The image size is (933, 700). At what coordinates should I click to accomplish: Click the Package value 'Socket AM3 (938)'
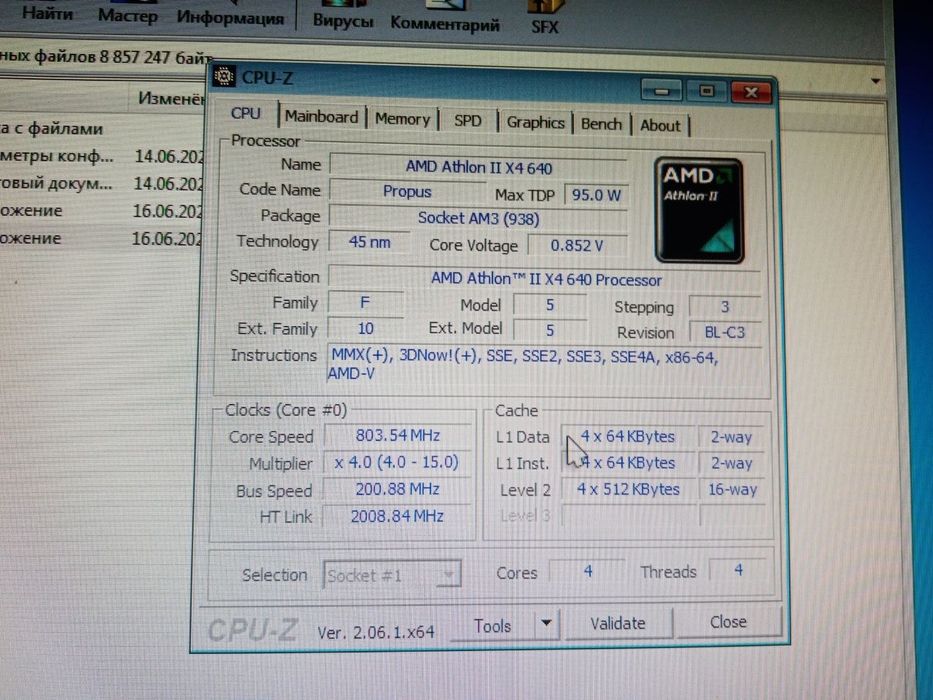tap(478, 218)
